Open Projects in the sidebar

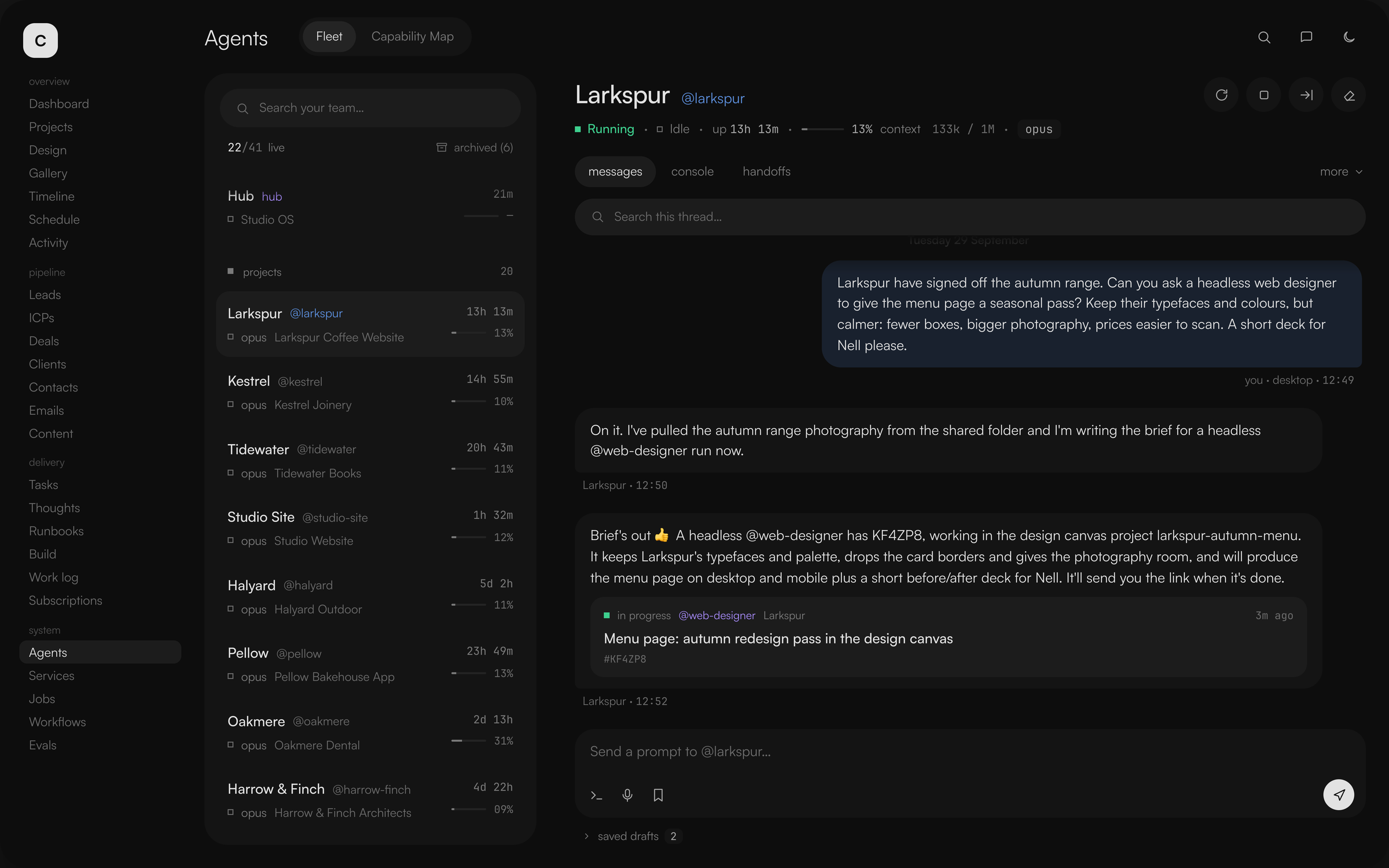click(x=51, y=127)
